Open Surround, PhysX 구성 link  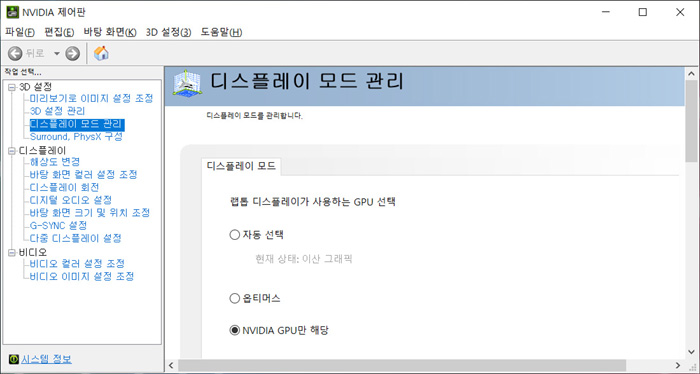pos(76,137)
